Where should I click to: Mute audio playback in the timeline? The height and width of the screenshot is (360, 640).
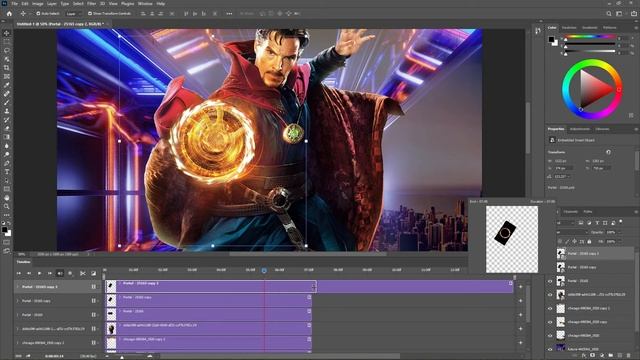(60, 273)
